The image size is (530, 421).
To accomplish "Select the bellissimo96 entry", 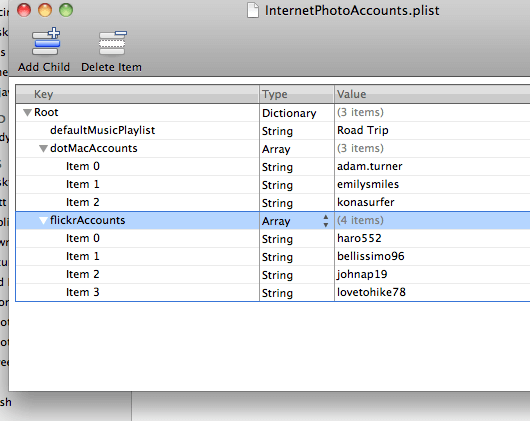I will pyautogui.click(x=370, y=256).
